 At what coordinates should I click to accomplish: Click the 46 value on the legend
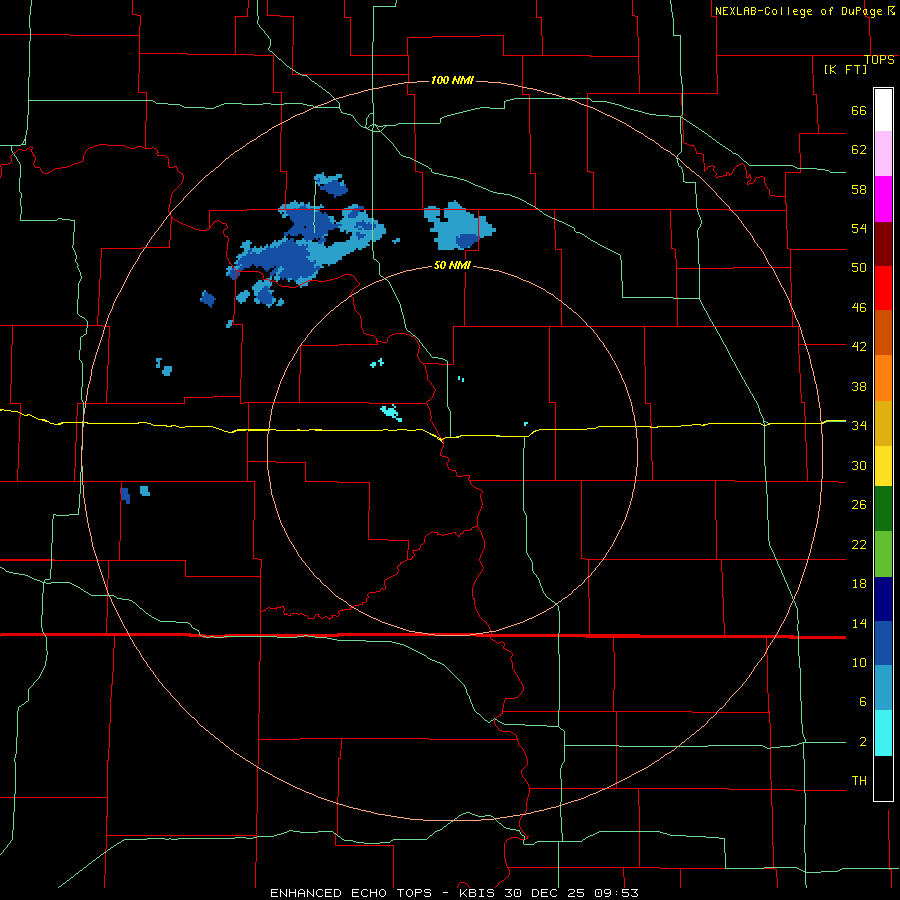(859, 308)
